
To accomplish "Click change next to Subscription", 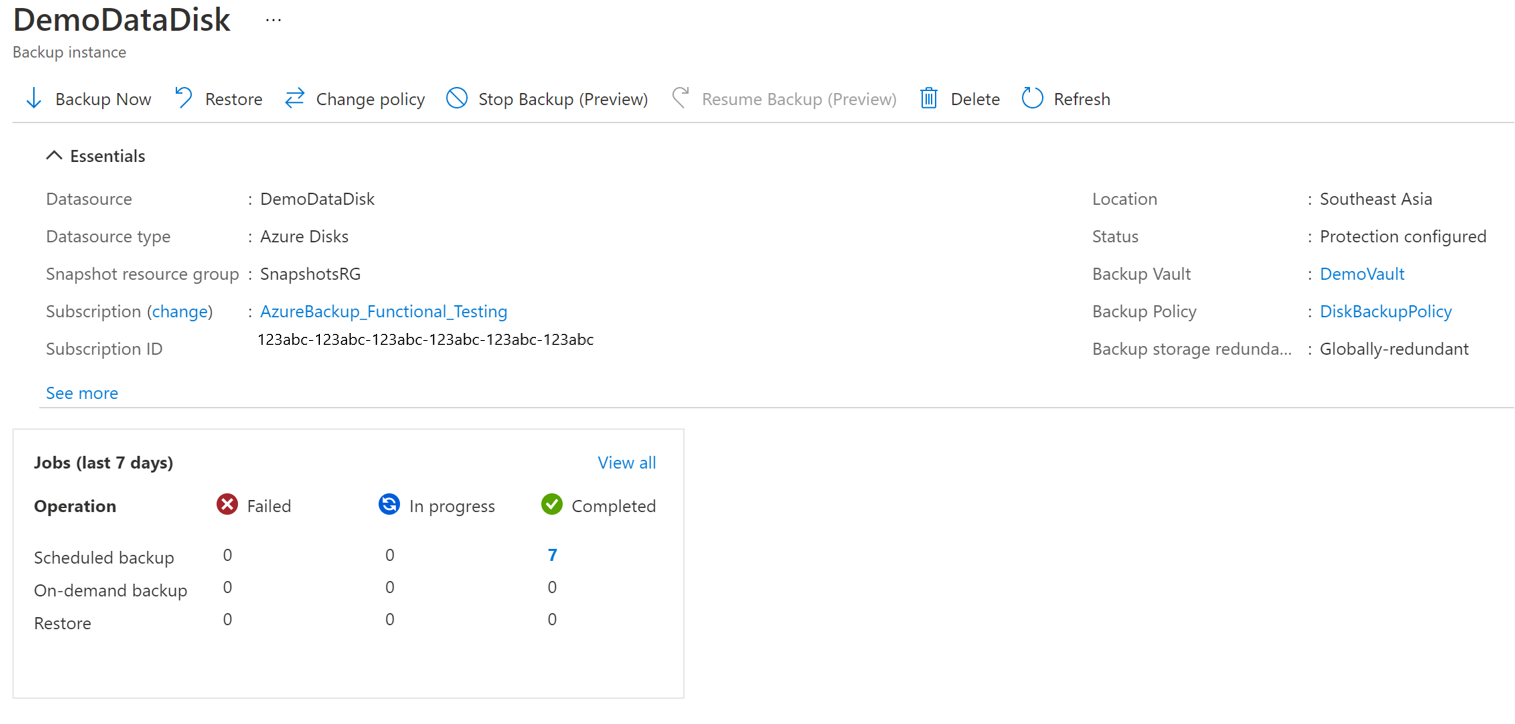I will pos(179,311).
